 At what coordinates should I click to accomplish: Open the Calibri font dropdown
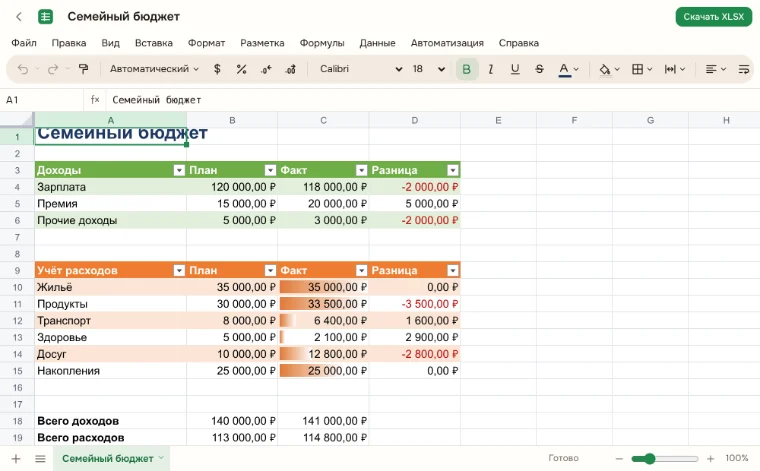361,69
